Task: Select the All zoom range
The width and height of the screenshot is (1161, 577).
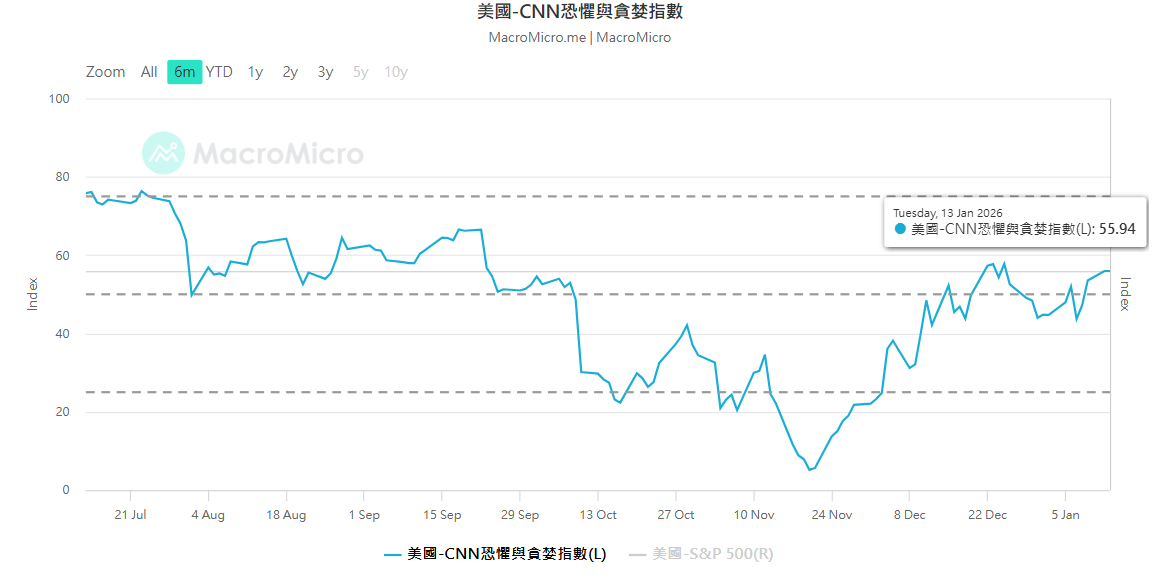Action: [149, 72]
